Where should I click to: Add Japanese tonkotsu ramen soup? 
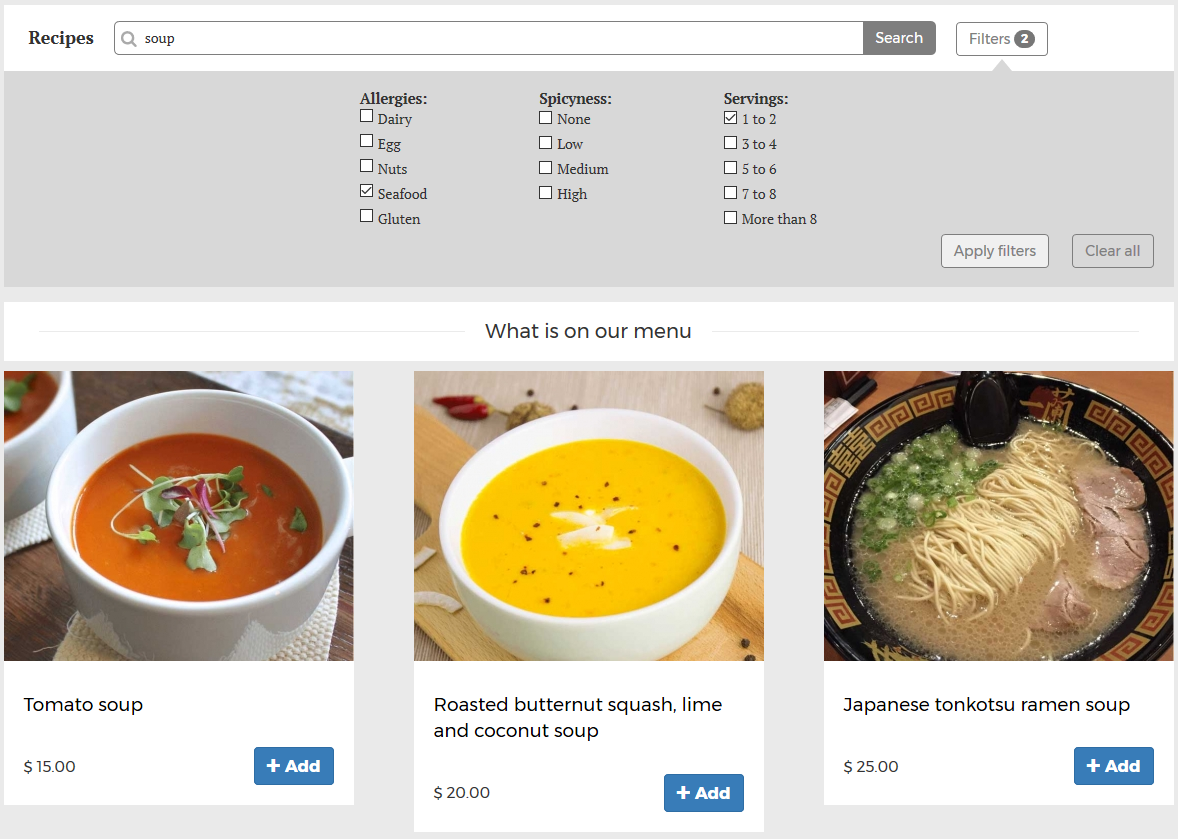1113,766
